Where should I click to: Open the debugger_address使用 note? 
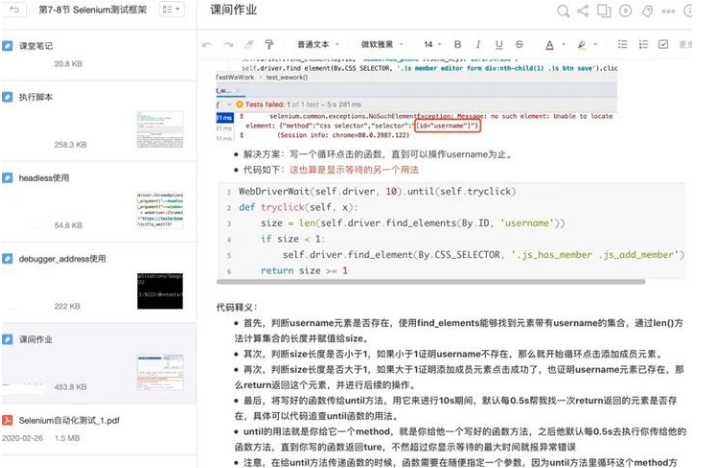[99, 282]
